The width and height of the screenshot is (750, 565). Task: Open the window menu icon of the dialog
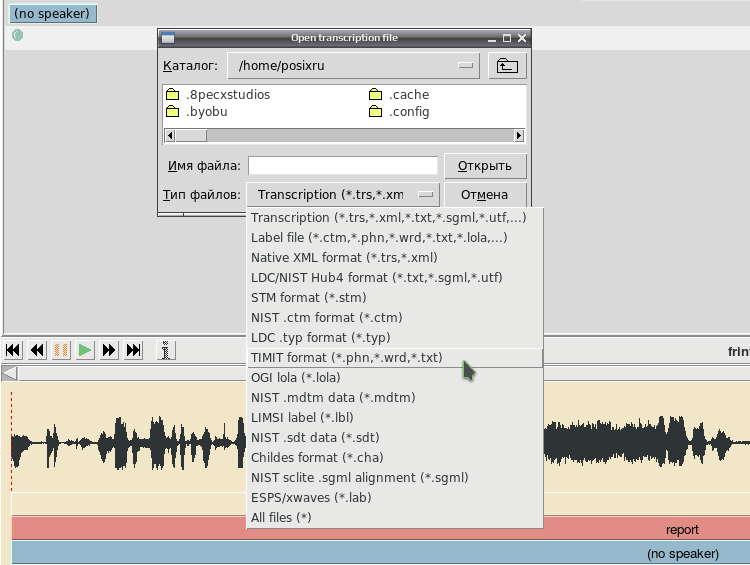[x=168, y=38]
